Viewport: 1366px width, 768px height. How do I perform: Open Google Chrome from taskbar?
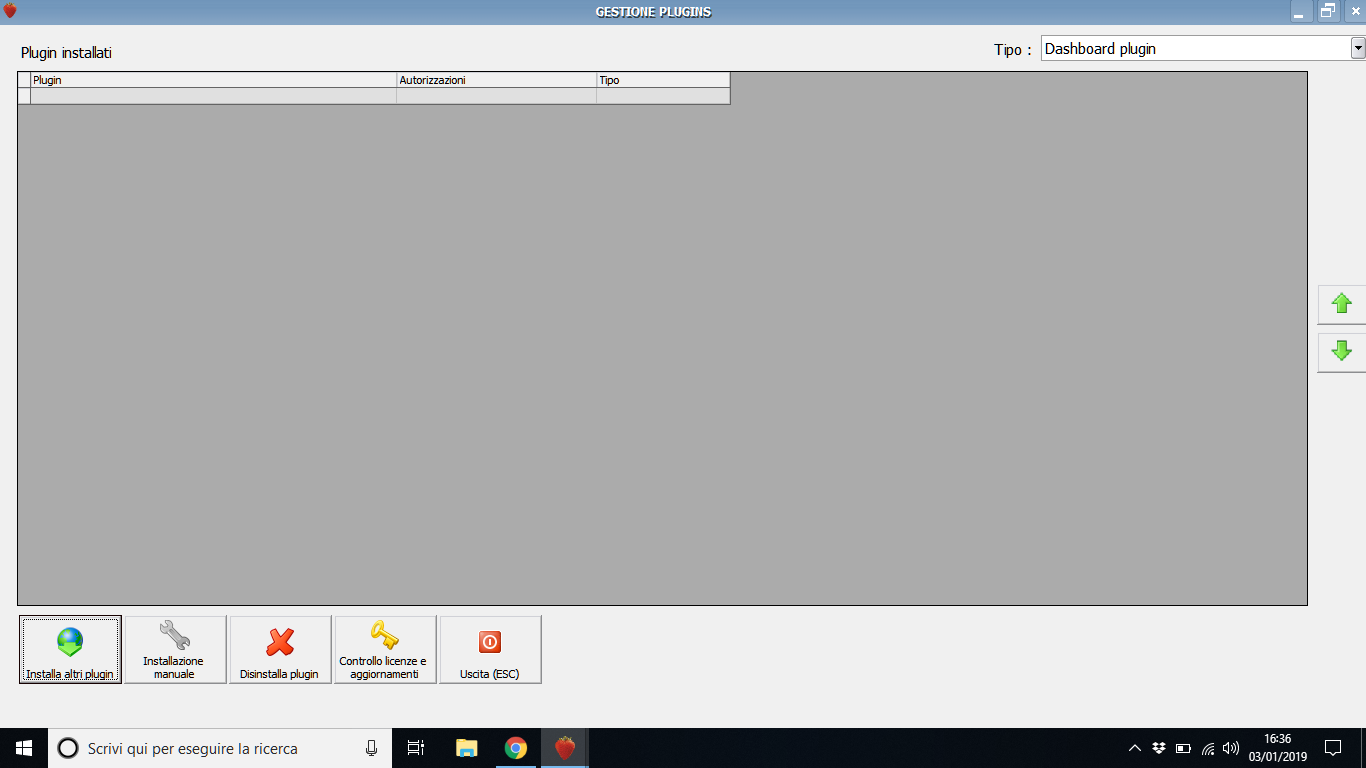[x=516, y=748]
